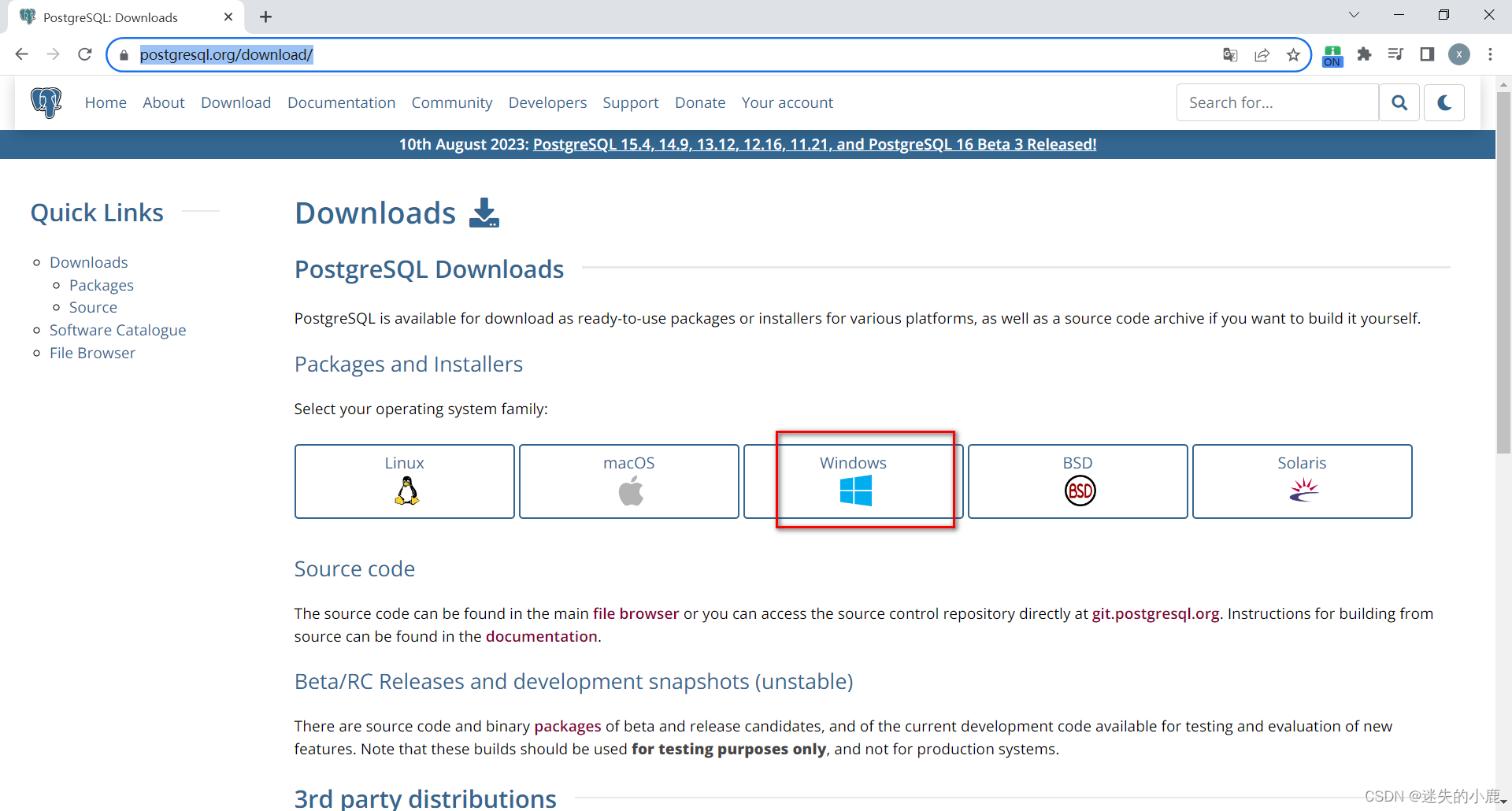Open Developers in navigation

coord(548,102)
